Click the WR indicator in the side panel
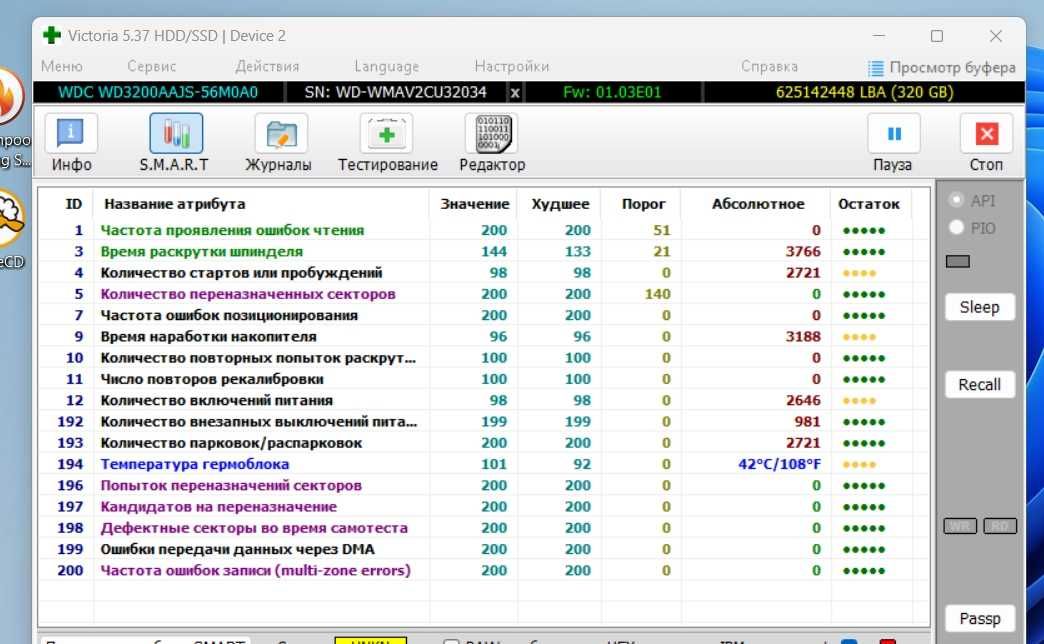 [960, 526]
